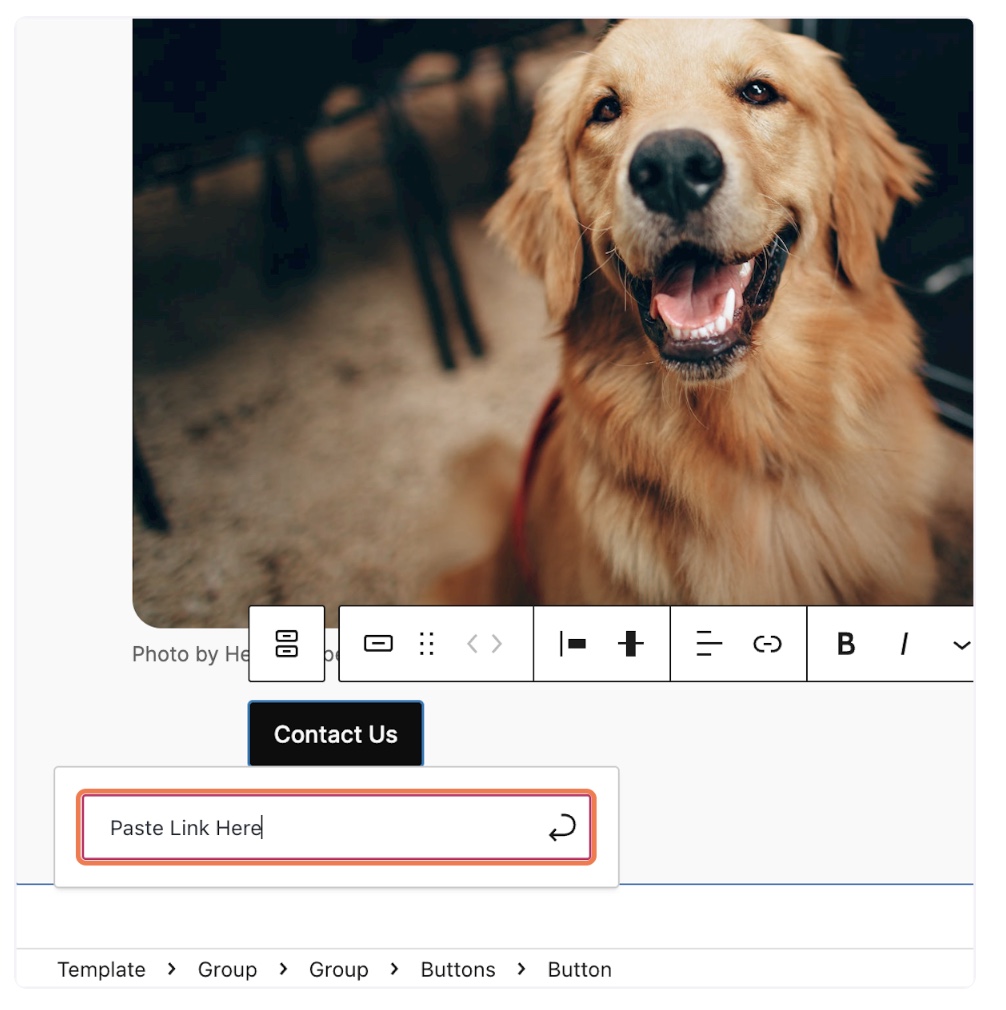The width and height of the screenshot is (1006, 1010).
Task: Move the button block left
Action: pyautogui.click(x=473, y=643)
